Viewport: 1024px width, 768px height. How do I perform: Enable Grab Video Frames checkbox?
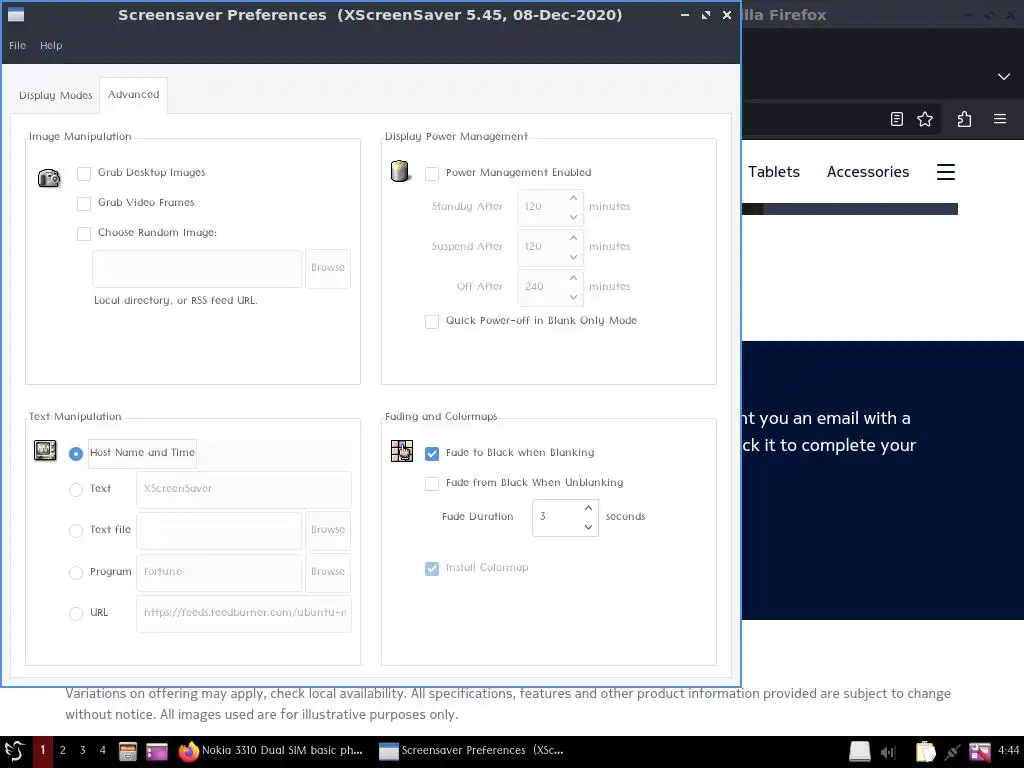tap(84, 203)
